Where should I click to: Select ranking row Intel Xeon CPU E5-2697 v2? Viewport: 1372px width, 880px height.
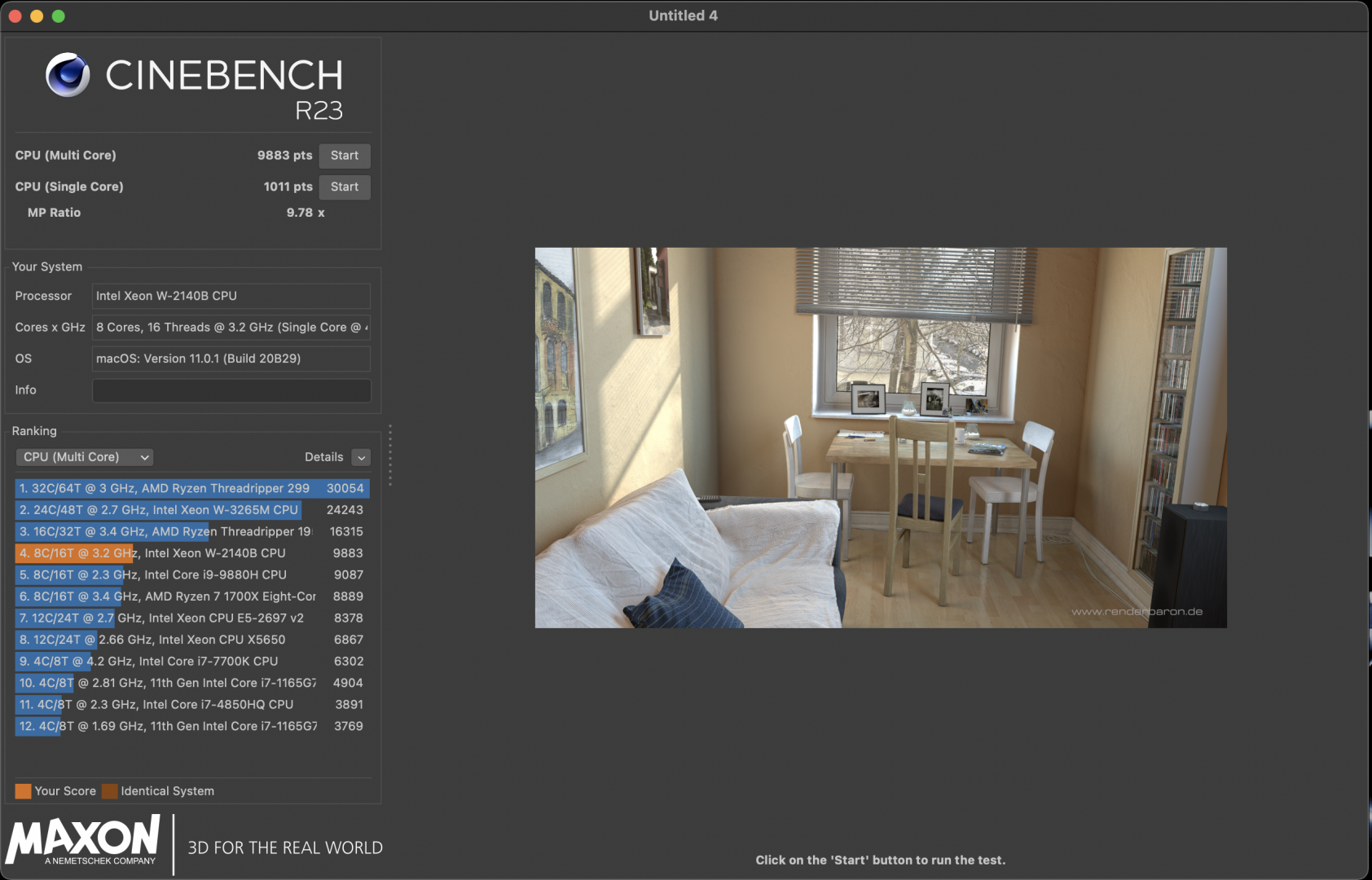pos(192,618)
